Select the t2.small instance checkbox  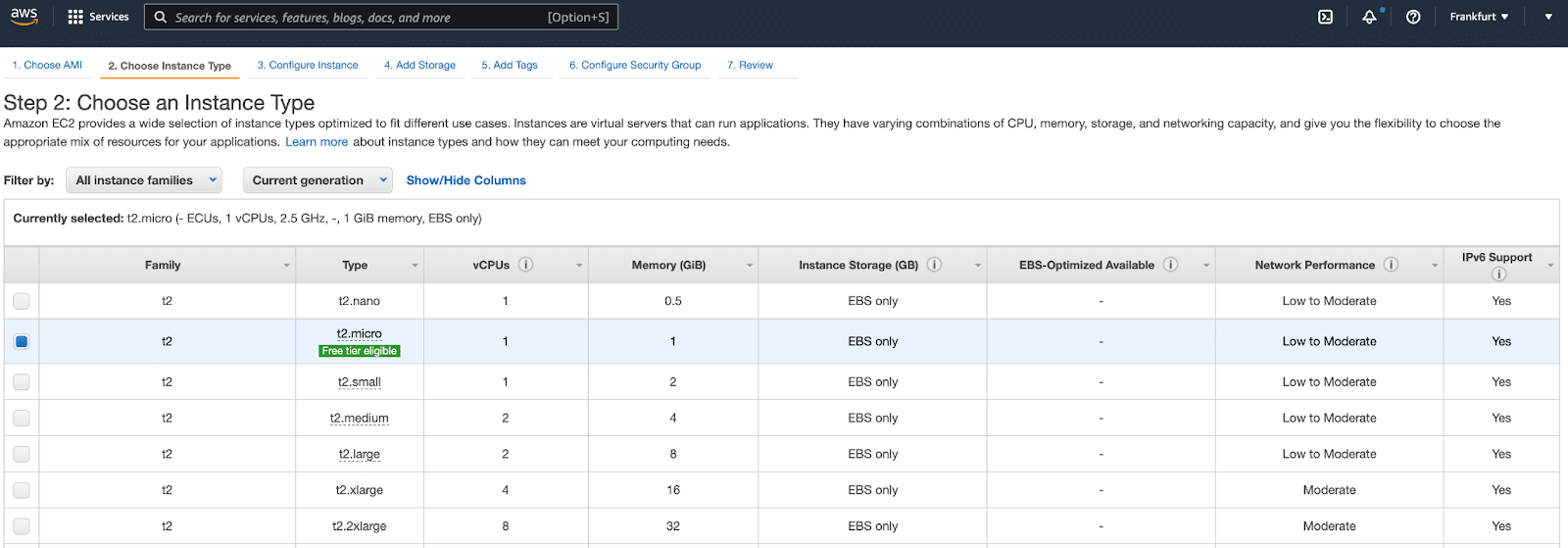(x=22, y=382)
